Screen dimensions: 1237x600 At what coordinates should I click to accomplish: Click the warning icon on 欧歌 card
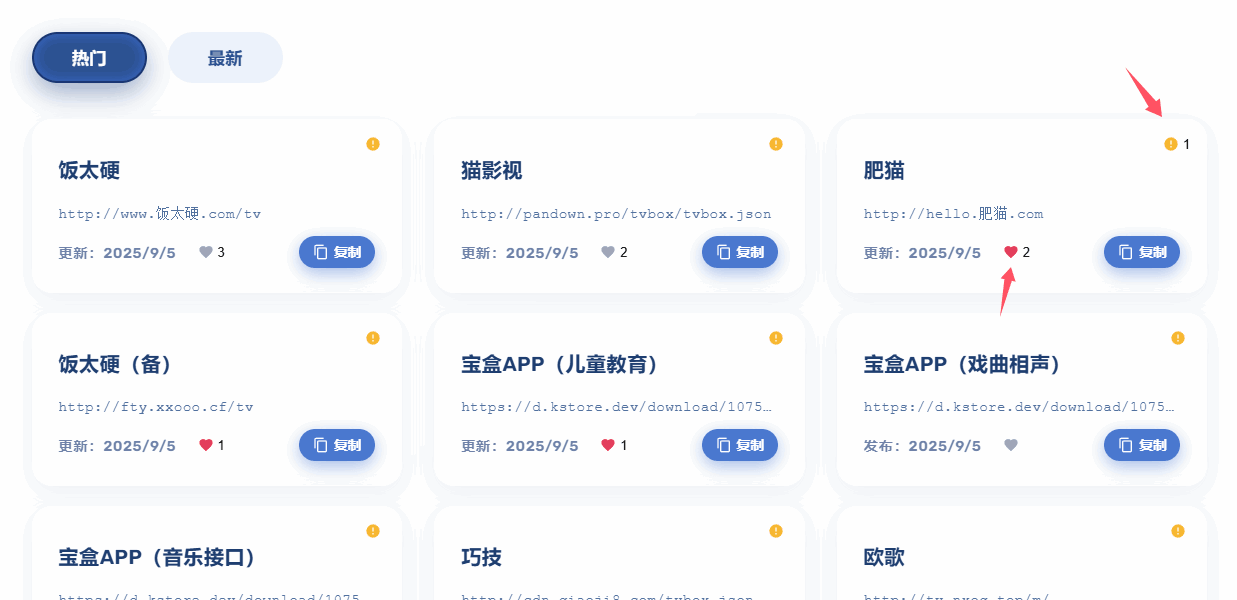point(1178,531)
